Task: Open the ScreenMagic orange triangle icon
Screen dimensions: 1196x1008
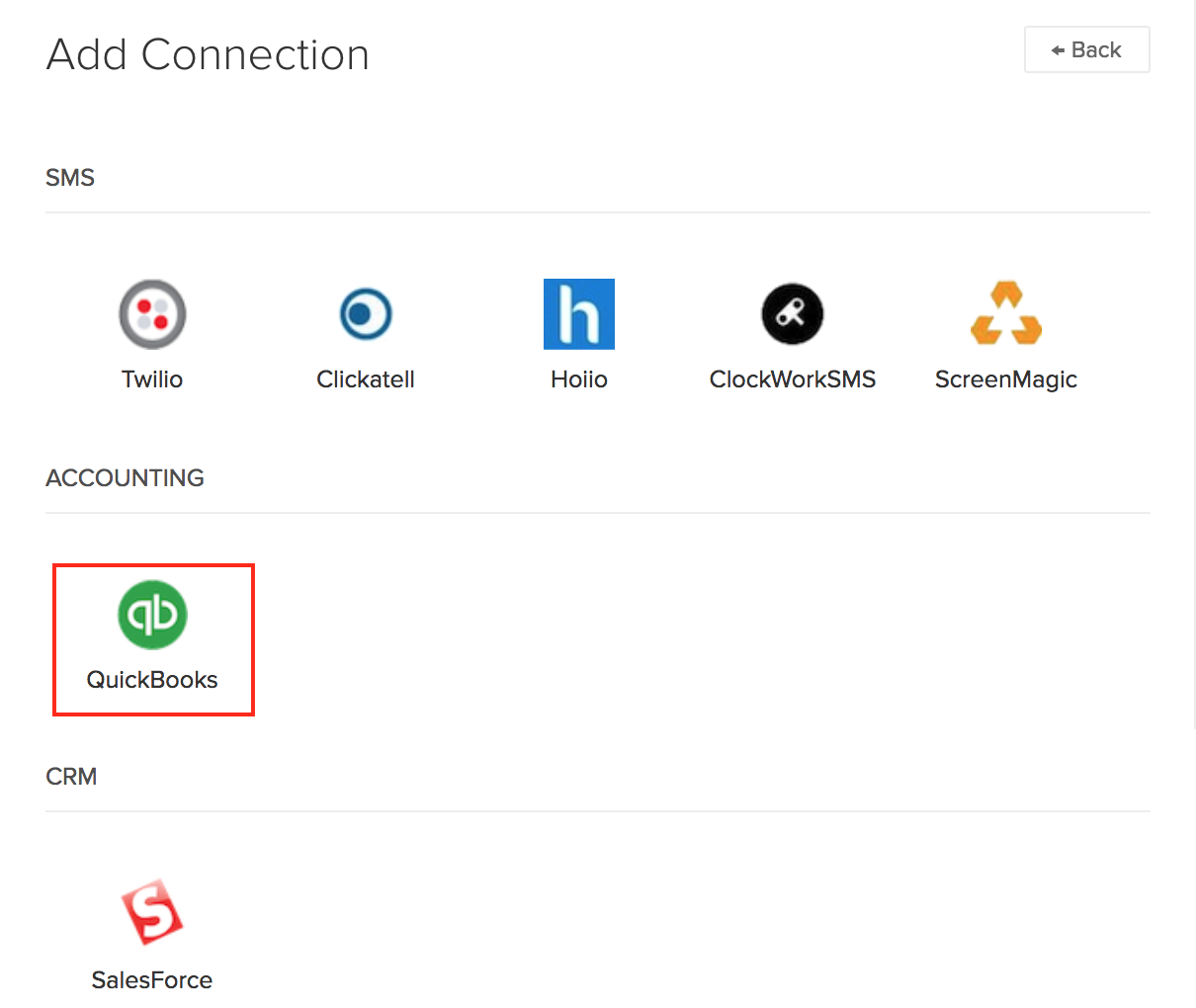Action: click(x=1005, y=313)
